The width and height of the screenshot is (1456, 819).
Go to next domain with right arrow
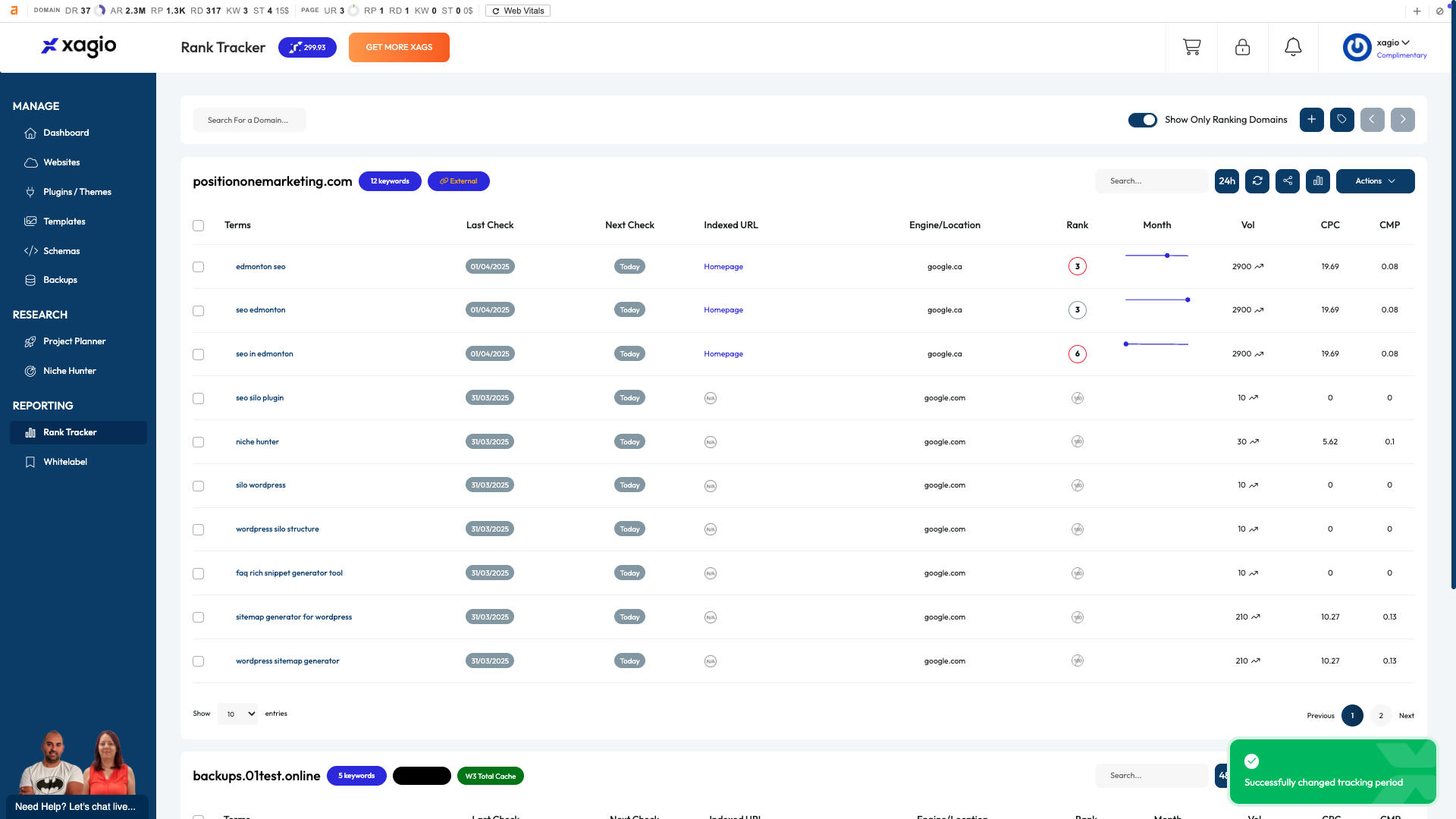click(x=1402, y=120)
